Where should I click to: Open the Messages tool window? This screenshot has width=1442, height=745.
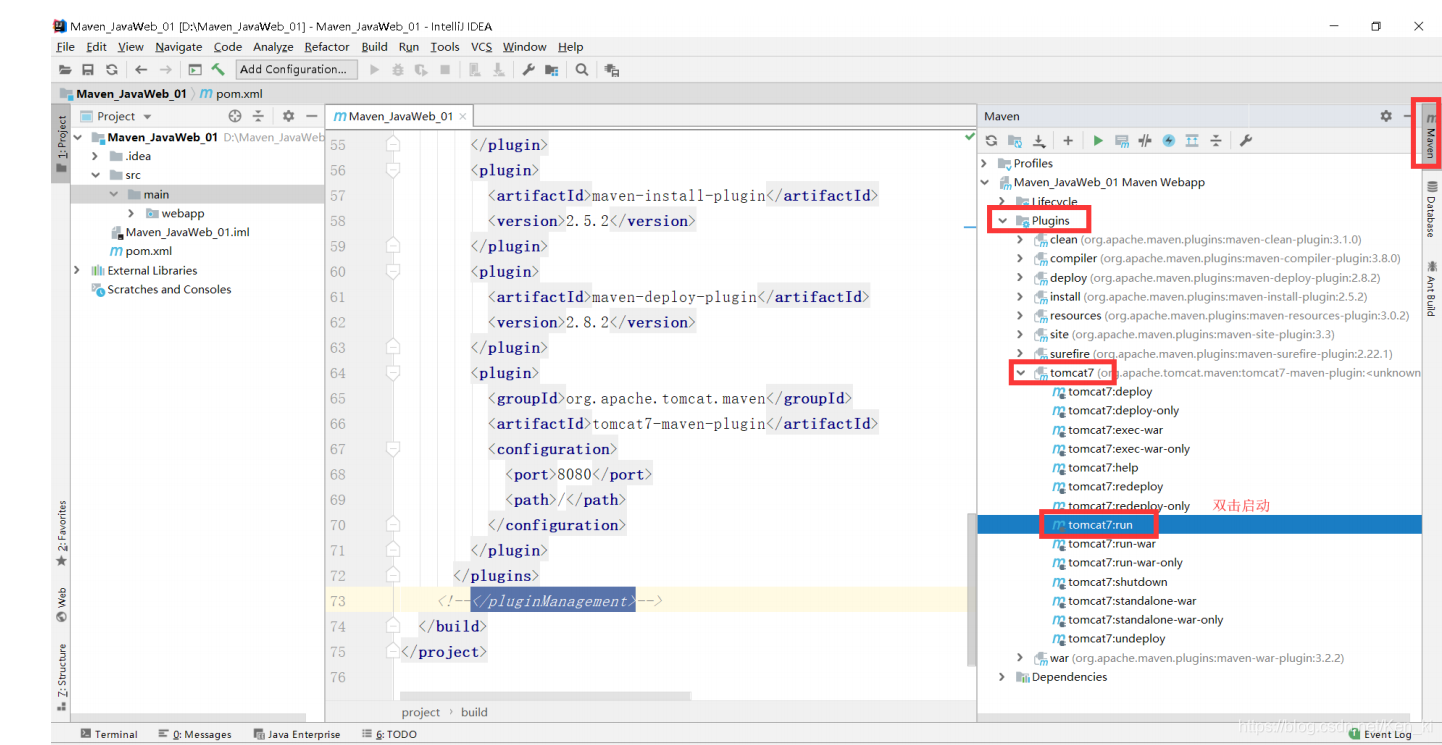click(195, 734)
